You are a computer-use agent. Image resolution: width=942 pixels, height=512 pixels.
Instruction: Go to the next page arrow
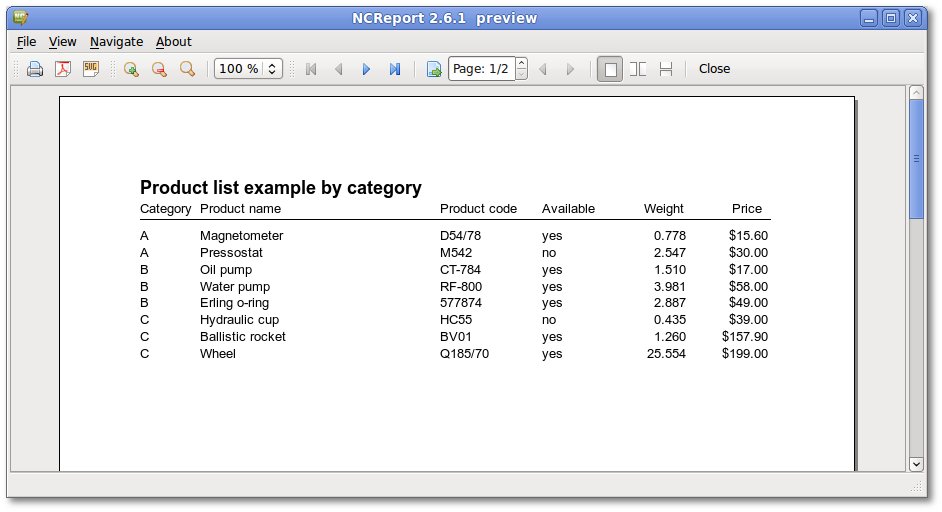point(366,69)
